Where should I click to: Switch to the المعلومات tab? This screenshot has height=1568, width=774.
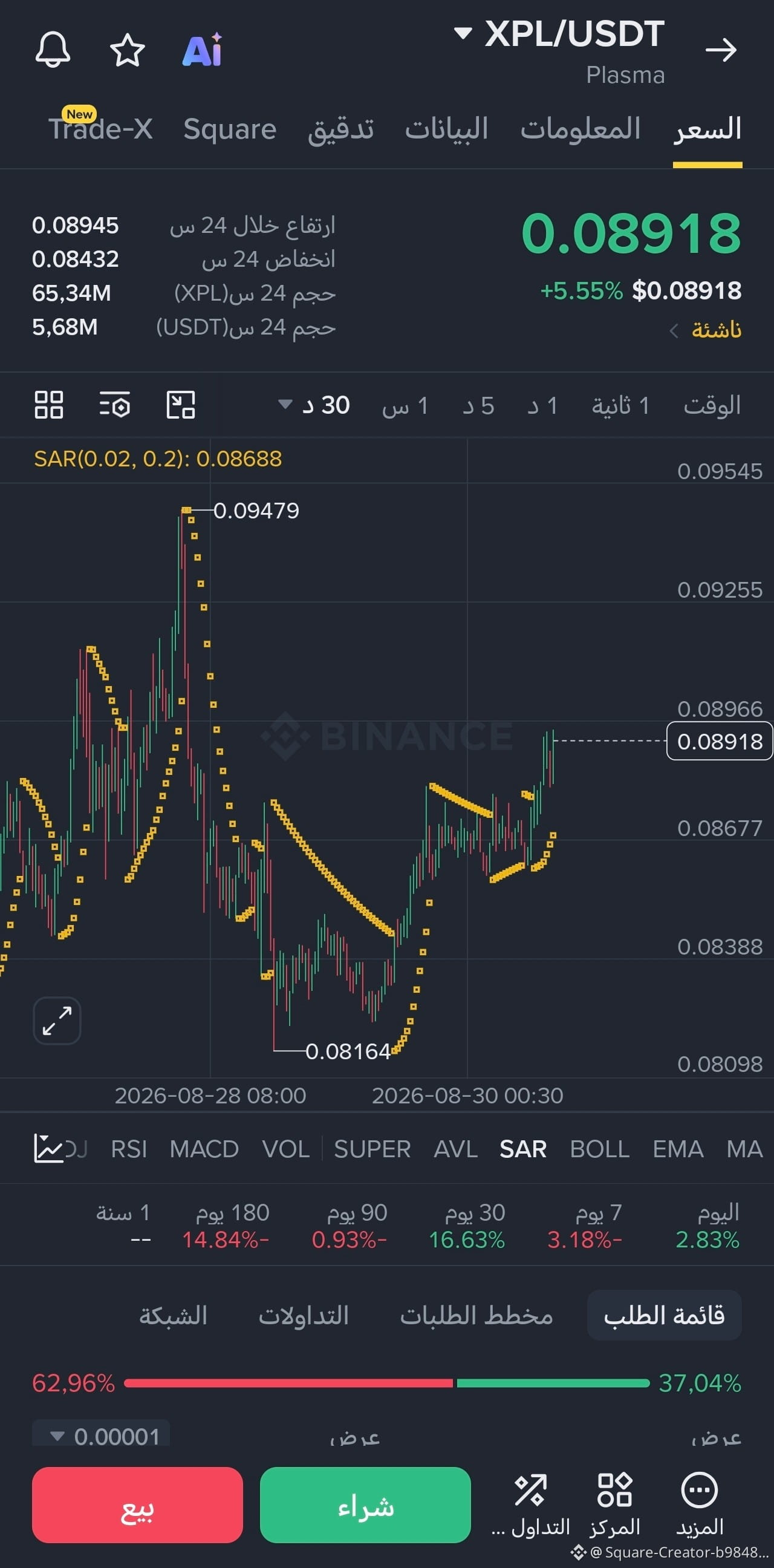[580, 129]
